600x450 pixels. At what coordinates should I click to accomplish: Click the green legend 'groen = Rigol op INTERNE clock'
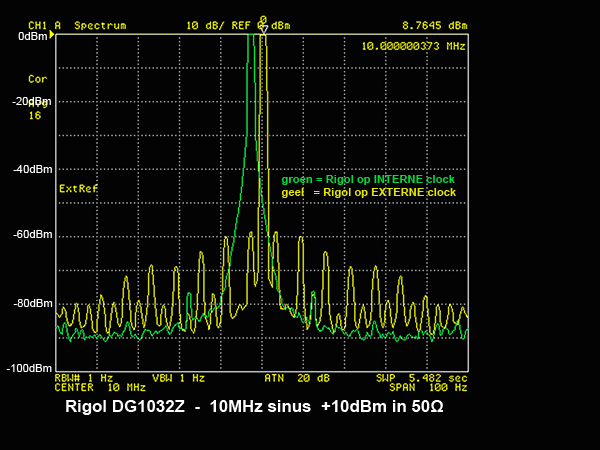(368, 179)
